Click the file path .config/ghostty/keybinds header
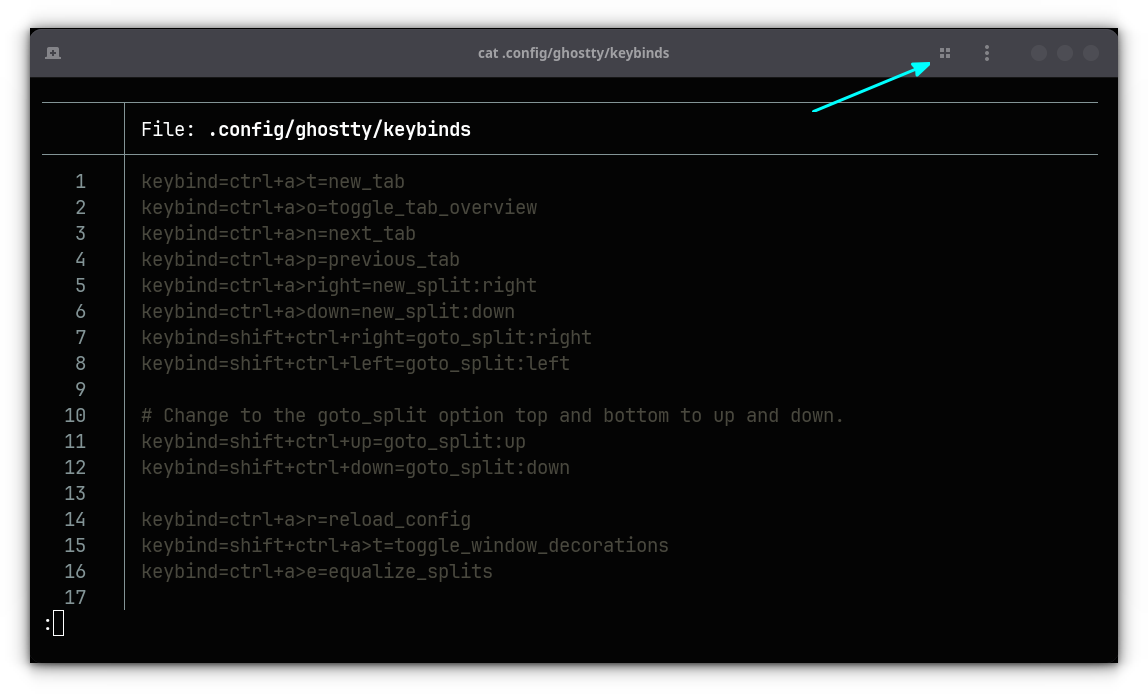Screen dimensions: 1148x695 tap(339, 130)
